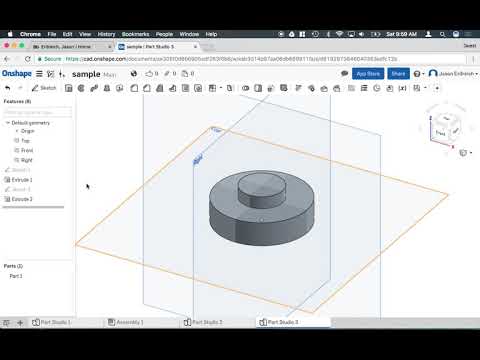Select the Hole tool
This screenshot has height=360, width=480.
(x=198, y=88)
